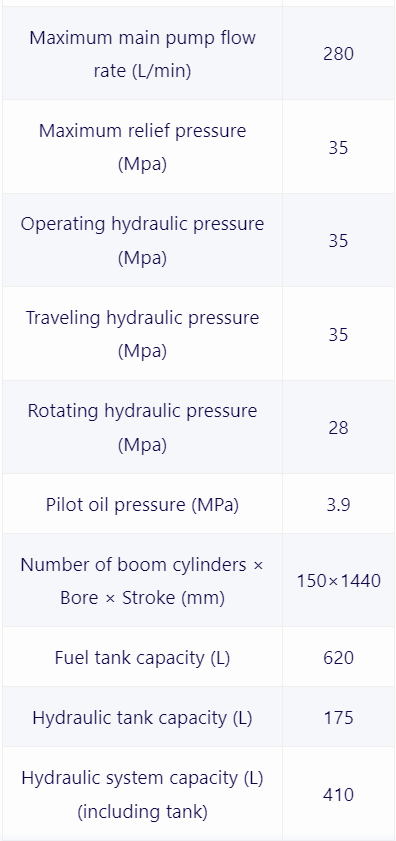Screen dimensions: 396x841
Task: Select the traveling hydraulic pressure value 35
Action: (339, 335)
